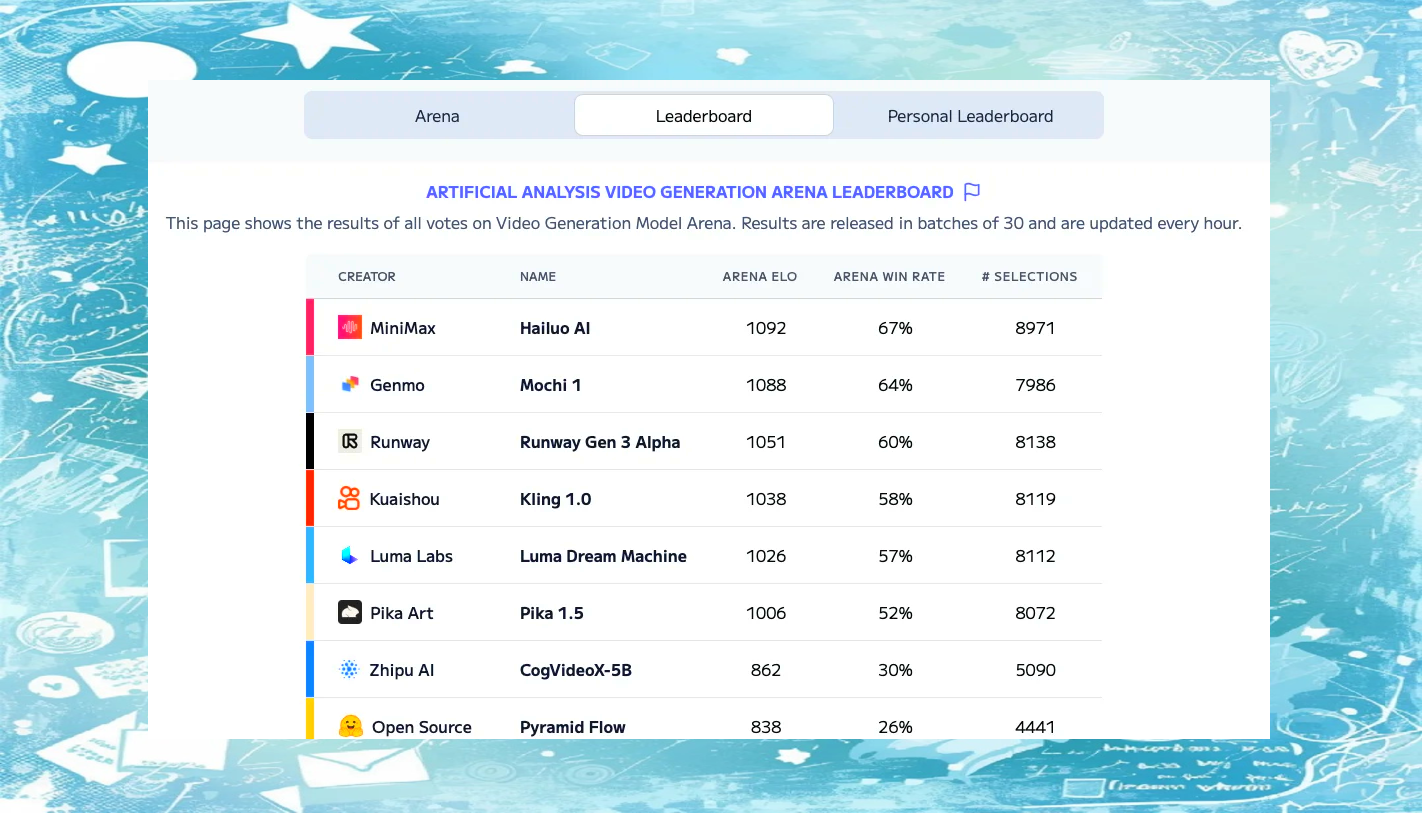1422x813 pixels.
Task: Select the Leaderboard tab
Action: tap(704, 116)
